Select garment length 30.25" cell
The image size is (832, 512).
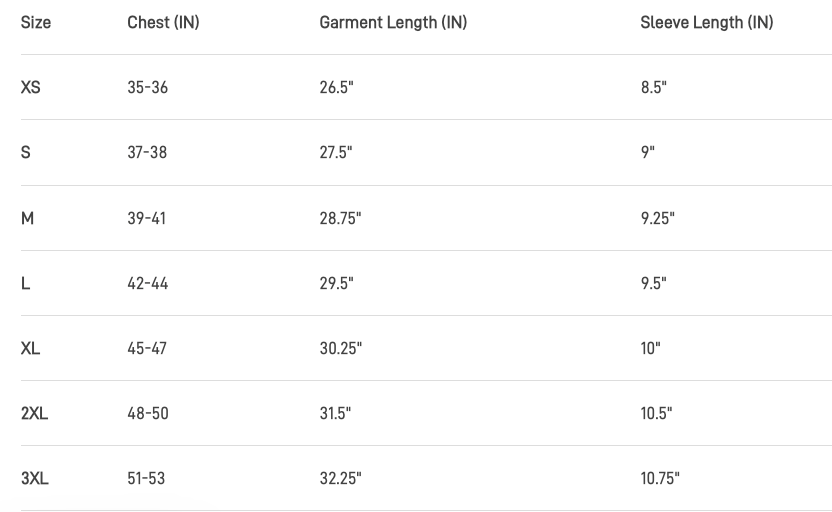341,349
